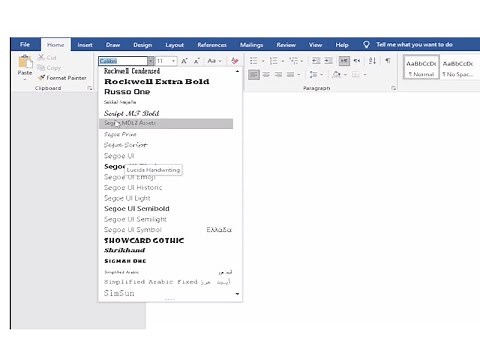Click the font list scroll-down arrow
The image size is (480, 360).
coord(237,294)
